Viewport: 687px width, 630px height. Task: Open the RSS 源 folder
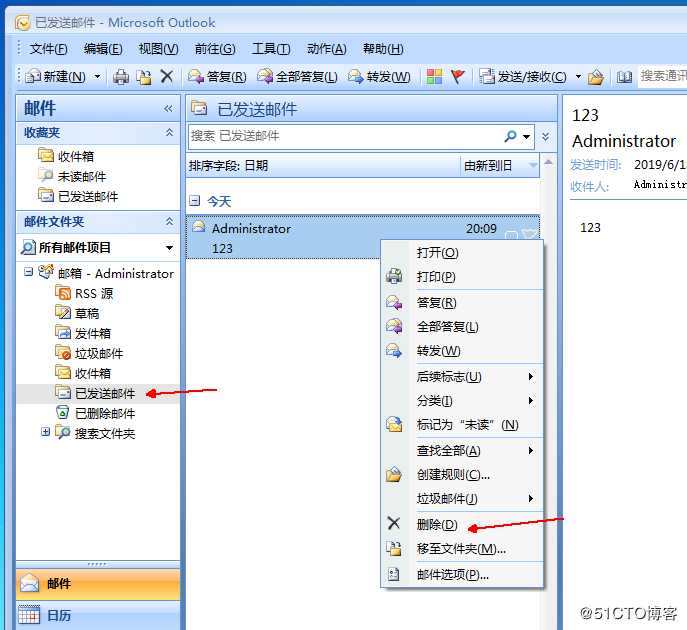(x=84, y=293)
